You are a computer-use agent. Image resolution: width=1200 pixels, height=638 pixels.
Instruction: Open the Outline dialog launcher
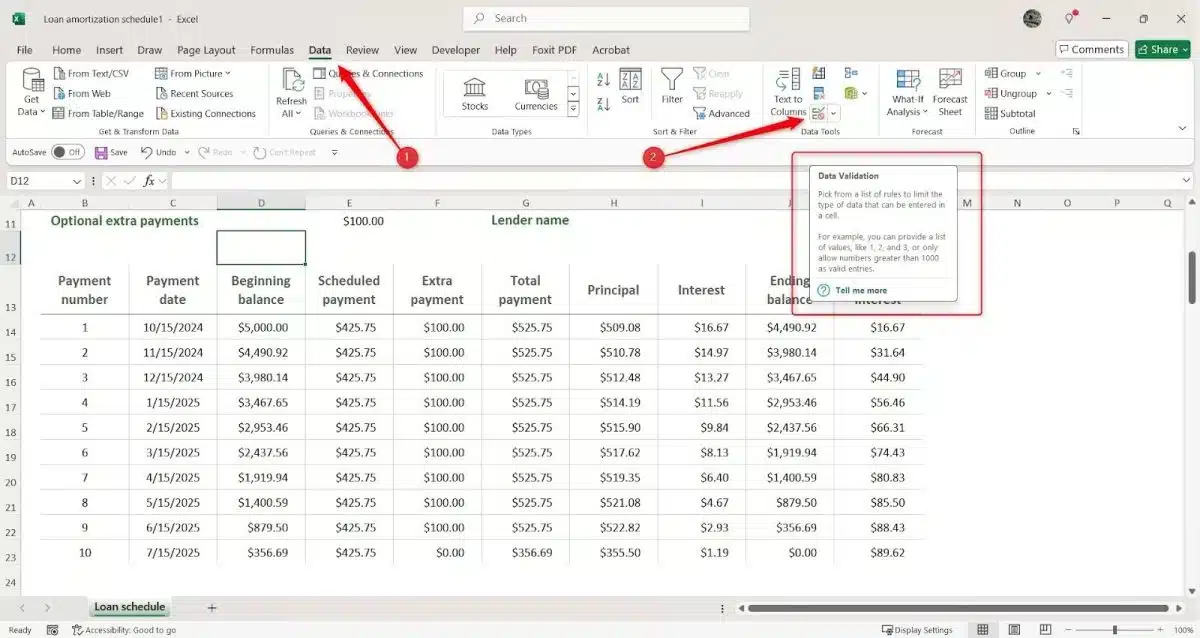[1077, 131]
